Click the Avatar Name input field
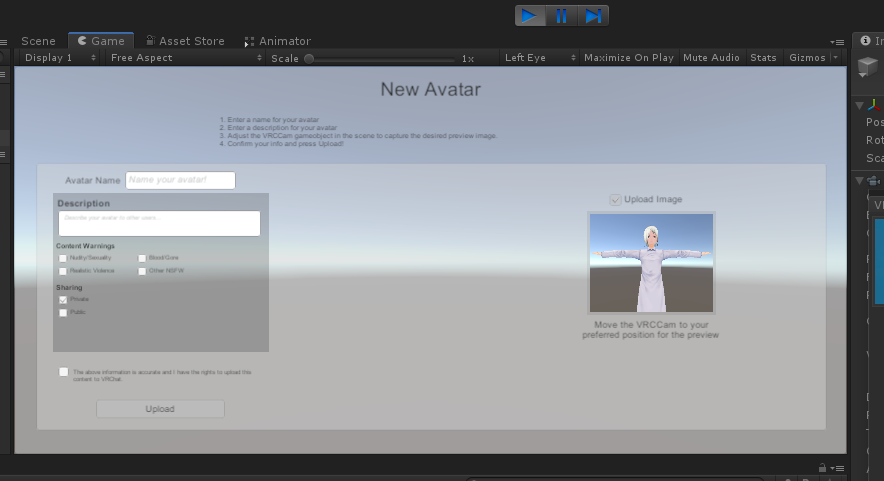 pyautogui.click(x=180, y=180)
